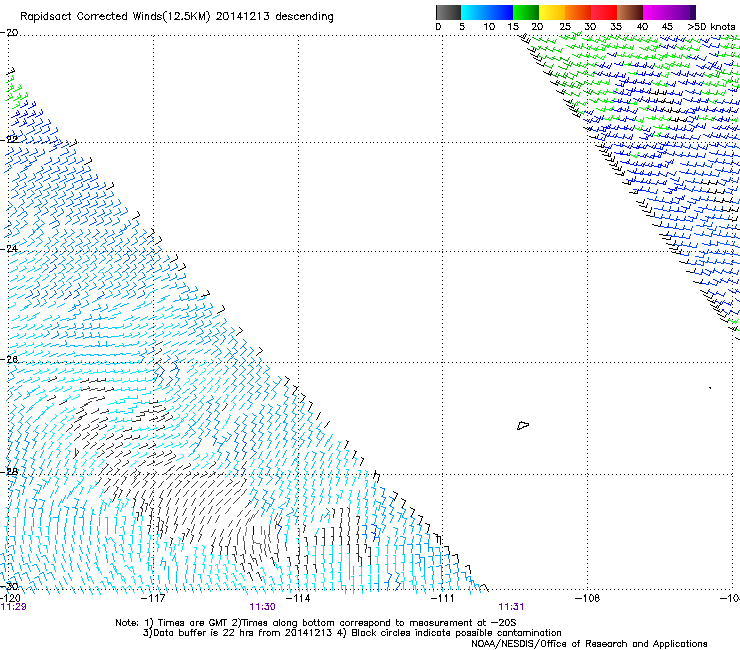740x650 pixels.
Task: Click the cyan-to-blue 5-15 knots legend band
Action: click(x=487, y=12)
